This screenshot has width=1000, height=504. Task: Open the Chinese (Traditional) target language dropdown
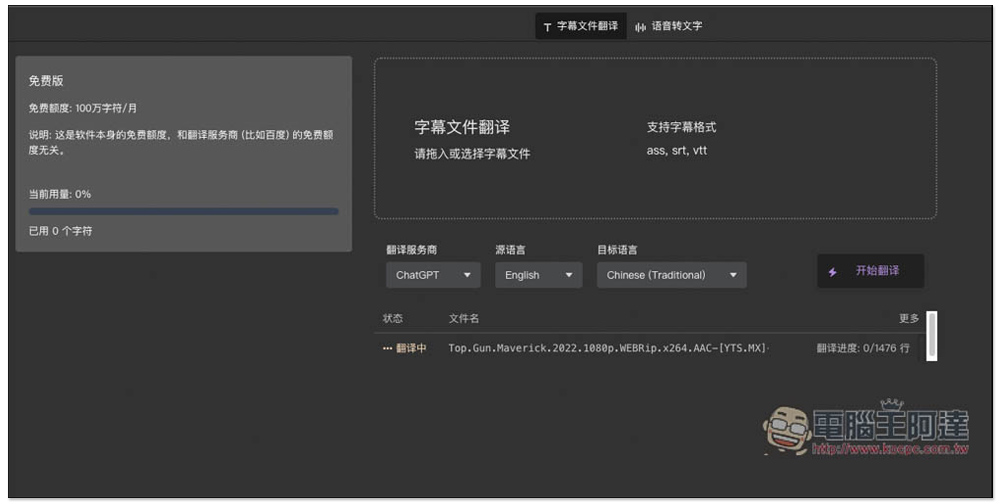[x=671, y=275]
